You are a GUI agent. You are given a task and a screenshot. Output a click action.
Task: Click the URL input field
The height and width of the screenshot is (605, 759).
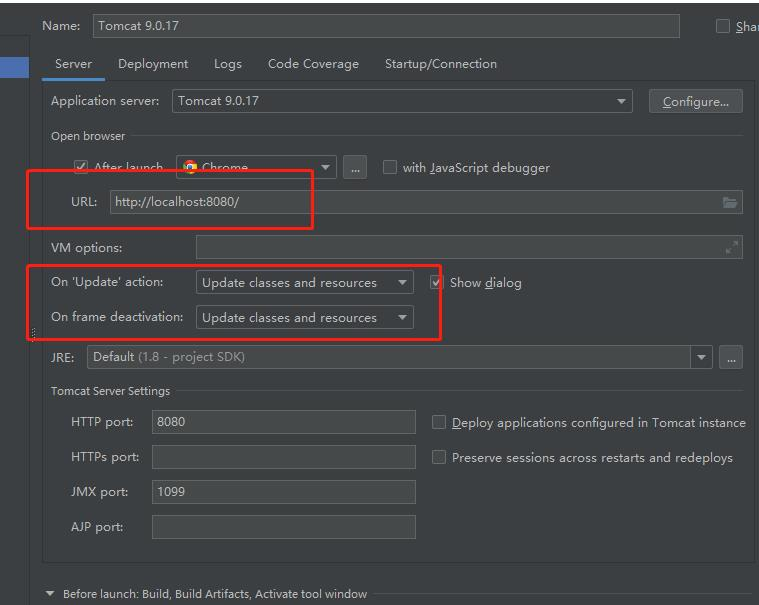tap(426, 202)
